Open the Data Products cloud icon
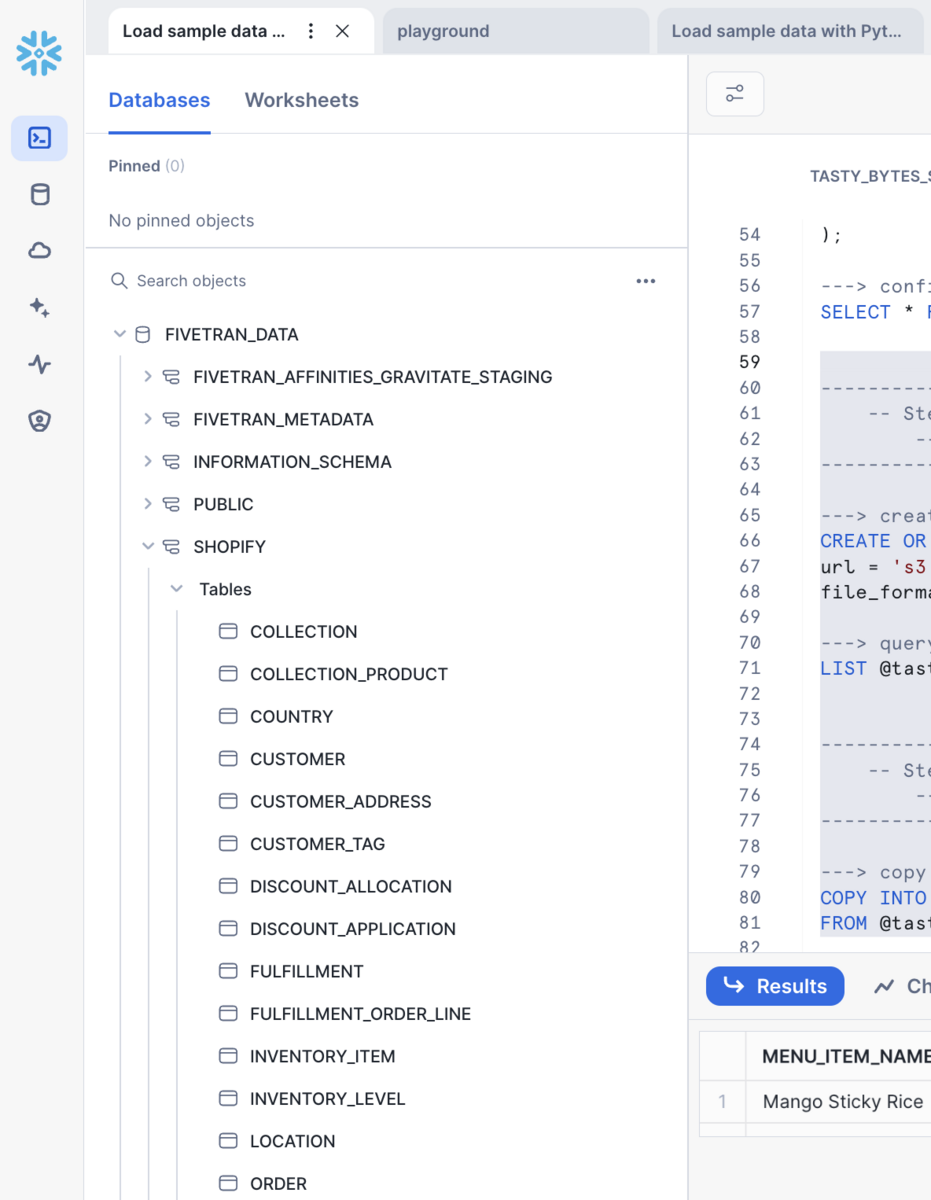This screenshot has height=1200, width=931. (x=39, y=251)
